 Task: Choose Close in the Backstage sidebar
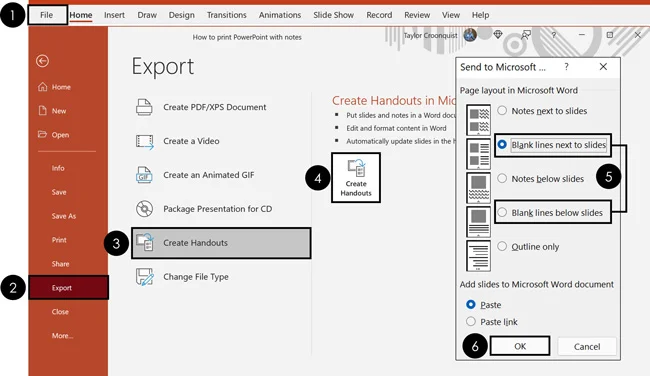pos(60,312)
